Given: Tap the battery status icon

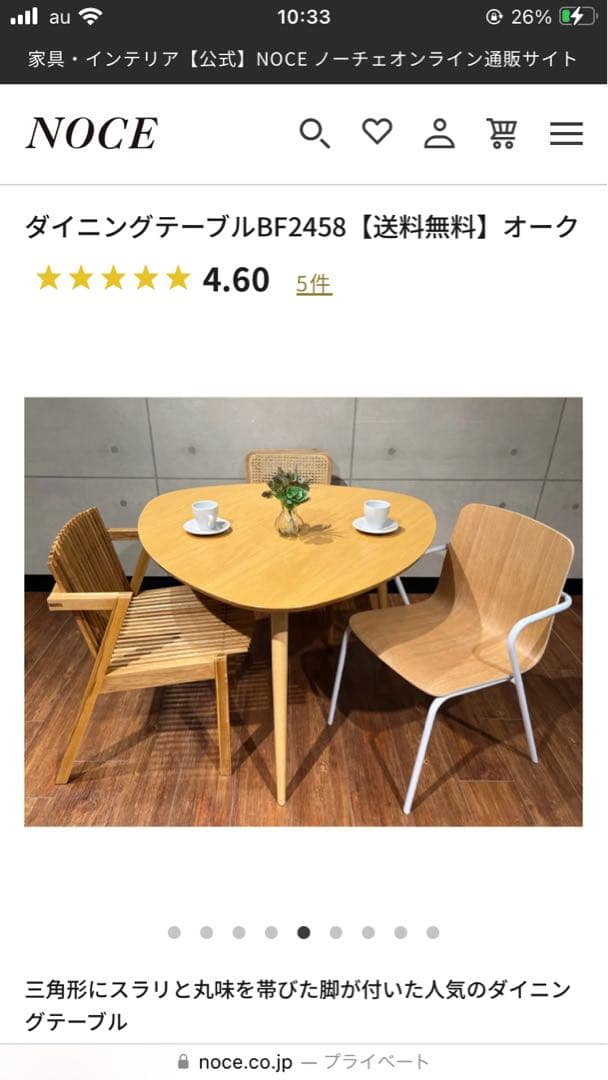Looking at the screenshot, I should (x=577, y=17).
